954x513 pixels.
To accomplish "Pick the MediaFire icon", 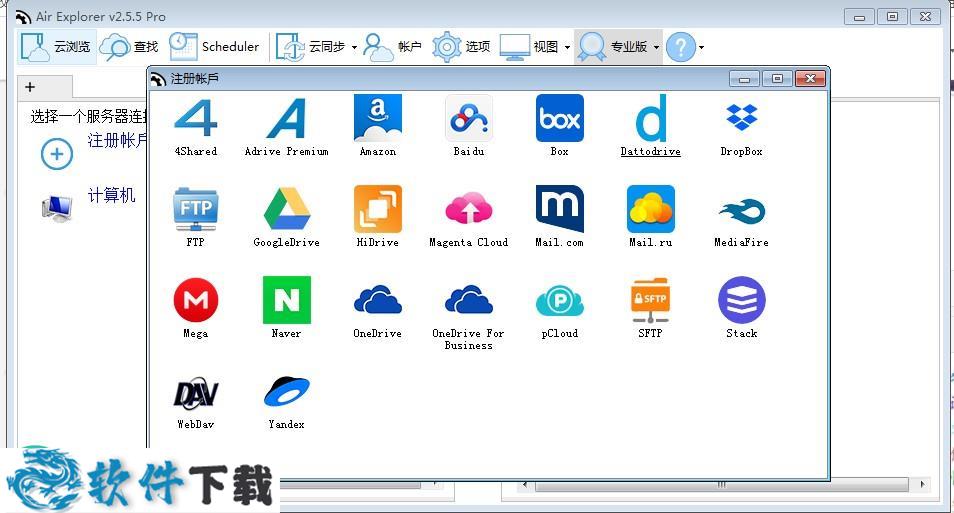I will click(742, 211).
